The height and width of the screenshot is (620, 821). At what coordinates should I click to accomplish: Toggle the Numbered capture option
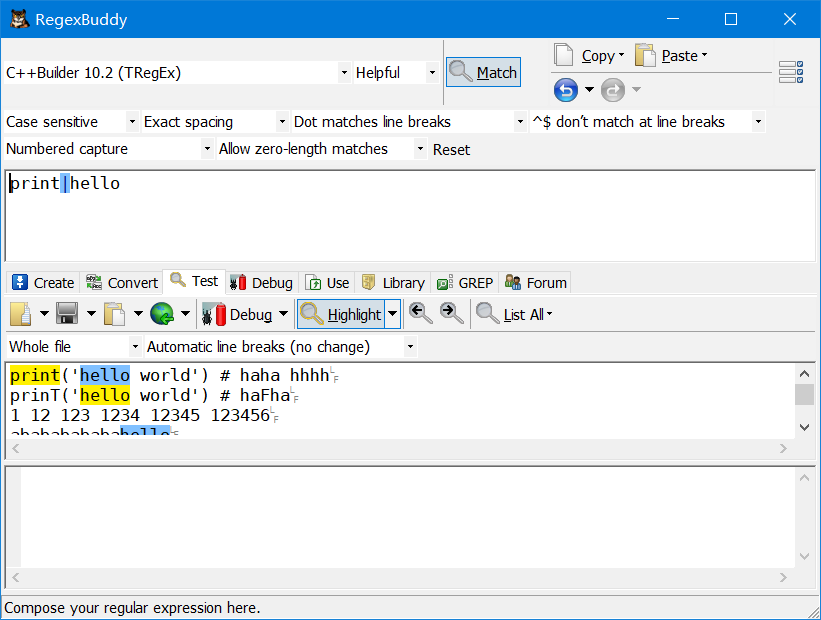pyautogui.click(x=109, y=149)
